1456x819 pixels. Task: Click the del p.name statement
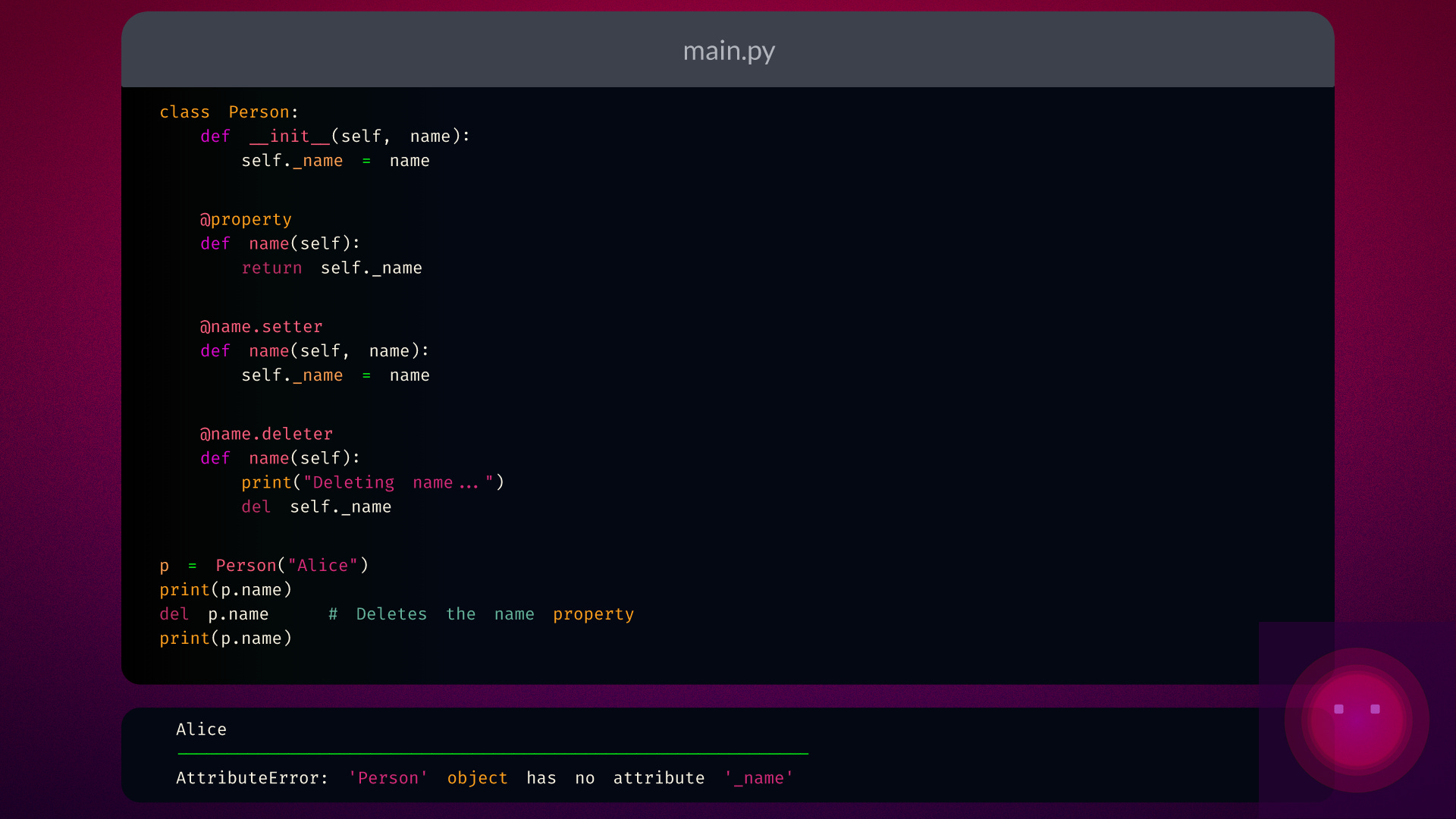coord(214,614)
